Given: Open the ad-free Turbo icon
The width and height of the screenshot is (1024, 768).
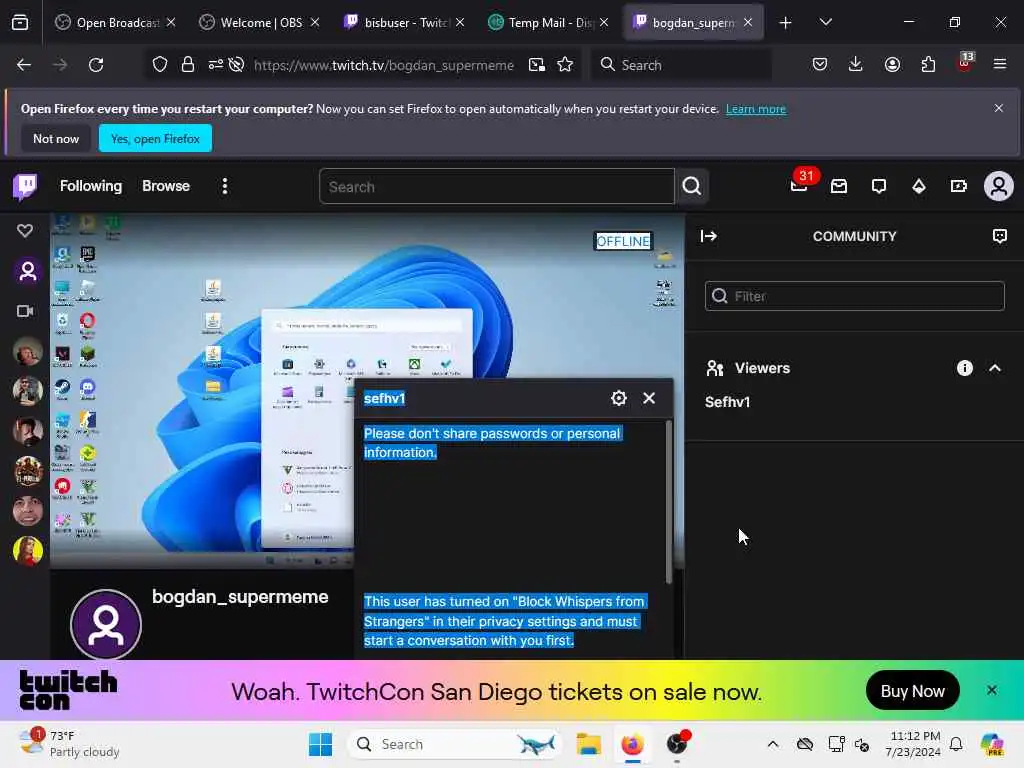Looking at the screenshot, I should coord(959,187).
